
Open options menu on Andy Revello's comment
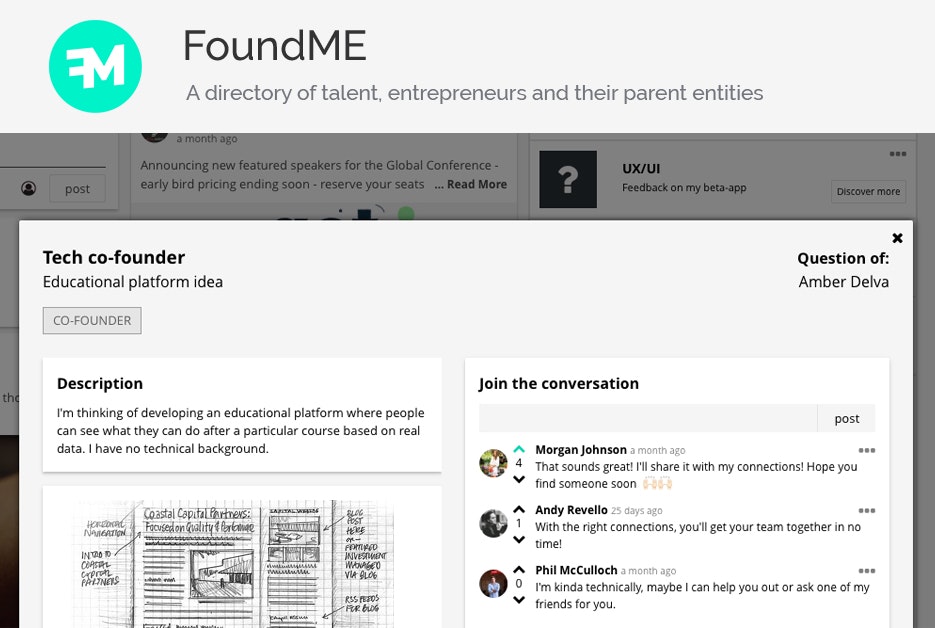867,511
